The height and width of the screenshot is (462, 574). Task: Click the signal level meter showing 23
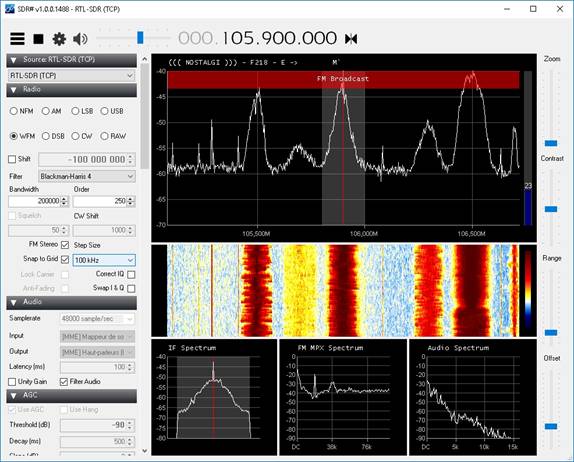coord(528,148)
